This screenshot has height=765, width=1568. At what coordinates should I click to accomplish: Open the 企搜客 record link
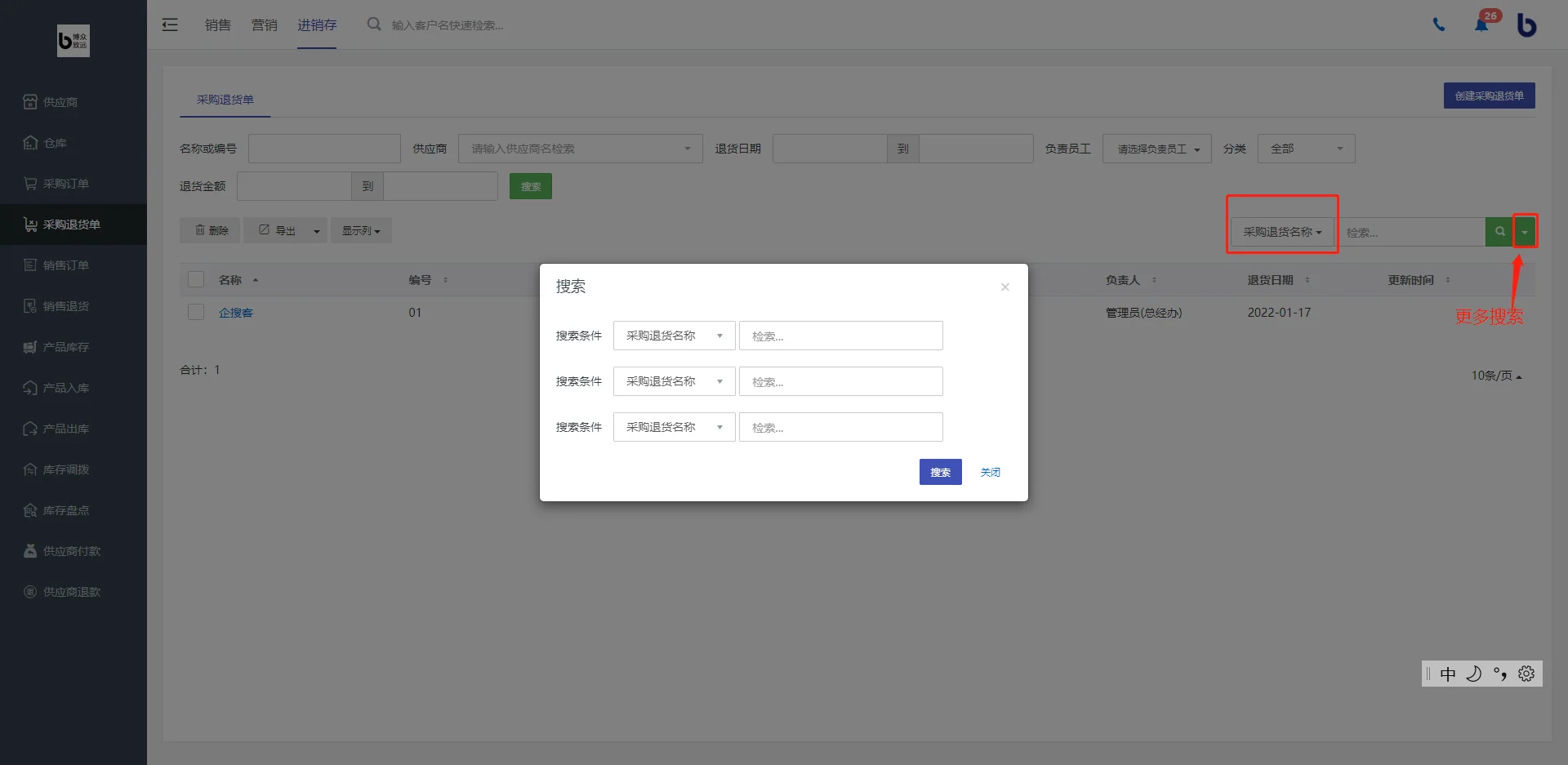click(x=236, y=313)
